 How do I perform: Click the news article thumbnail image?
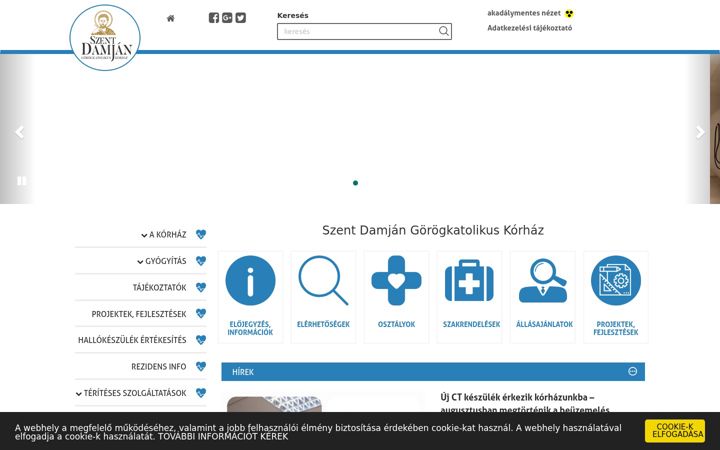274,405
